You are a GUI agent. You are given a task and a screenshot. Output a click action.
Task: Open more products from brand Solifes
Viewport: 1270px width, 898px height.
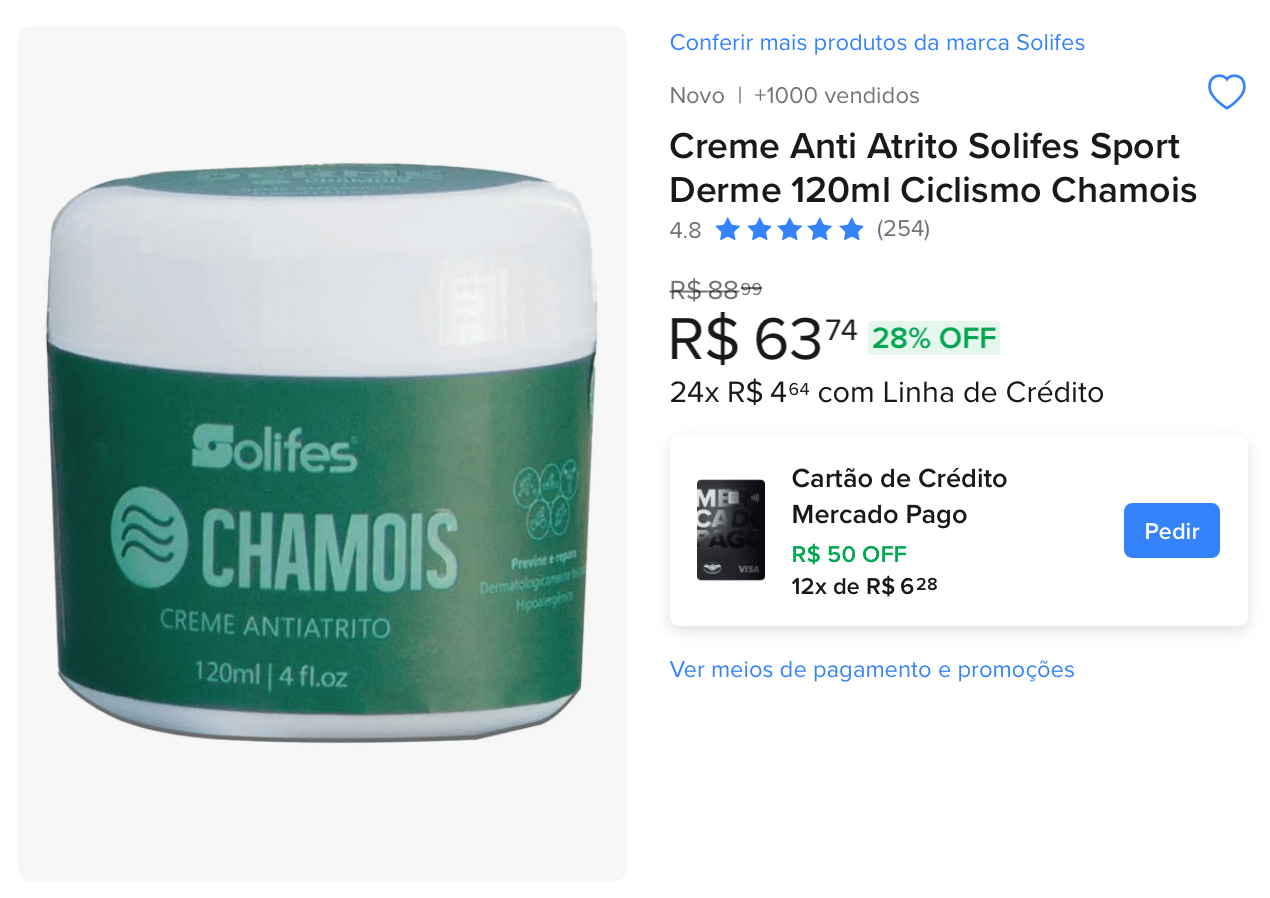(x=877, y=42)
